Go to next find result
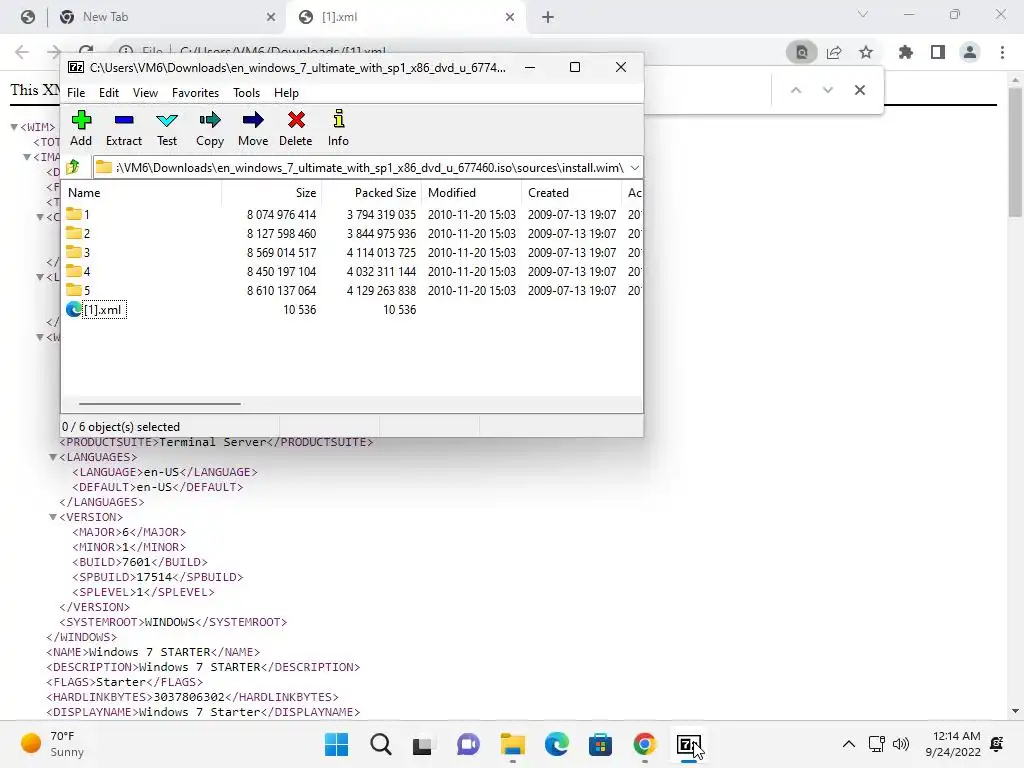This screenshot has height=768, width=1024. [x=827, y=90]
